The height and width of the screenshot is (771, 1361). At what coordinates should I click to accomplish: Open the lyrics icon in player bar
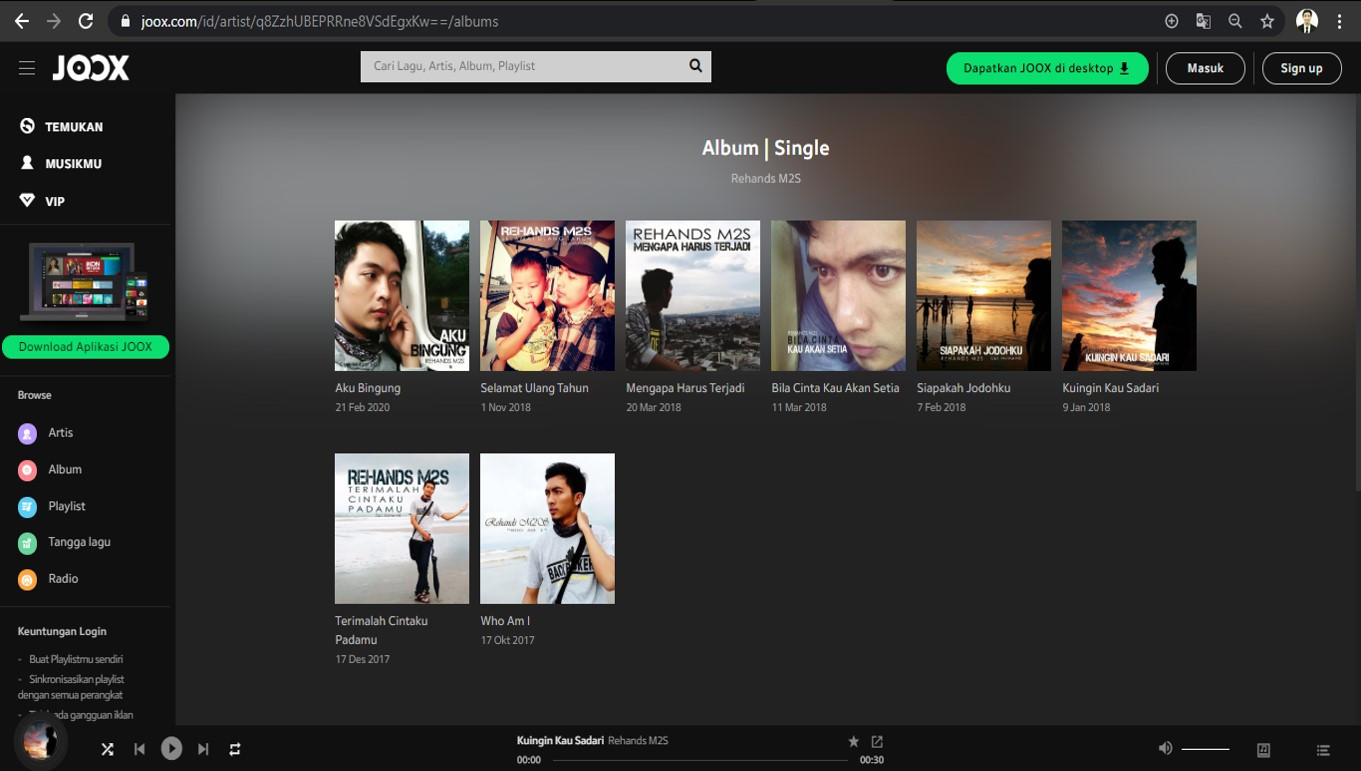click(1263, 750)
